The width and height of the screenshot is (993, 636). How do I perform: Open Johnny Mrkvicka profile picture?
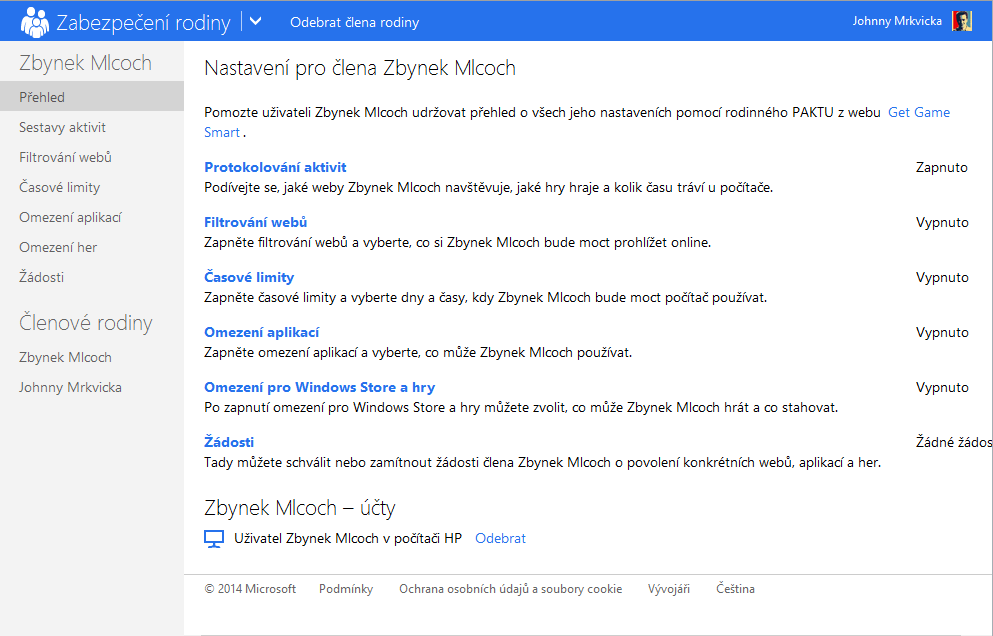pos(962,21)
